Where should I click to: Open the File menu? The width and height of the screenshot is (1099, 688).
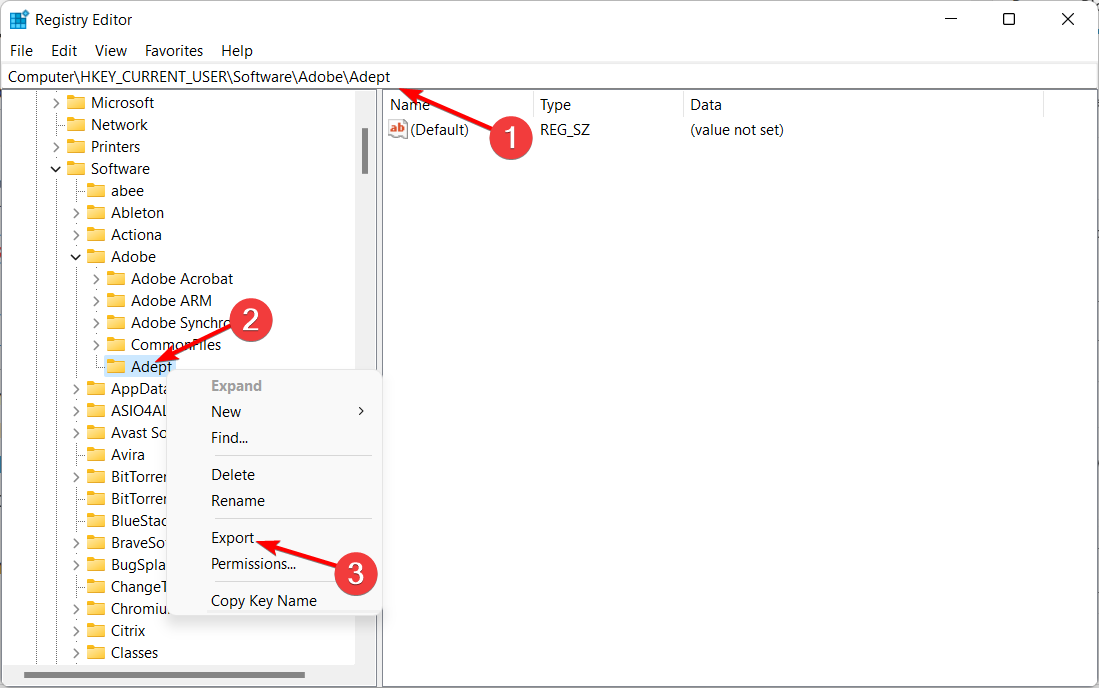[x=21, y=50]
